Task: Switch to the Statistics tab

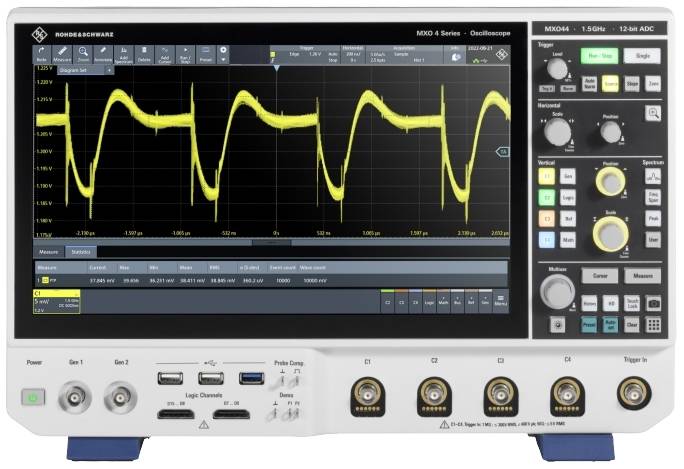Action: click(x=82, y=252)
